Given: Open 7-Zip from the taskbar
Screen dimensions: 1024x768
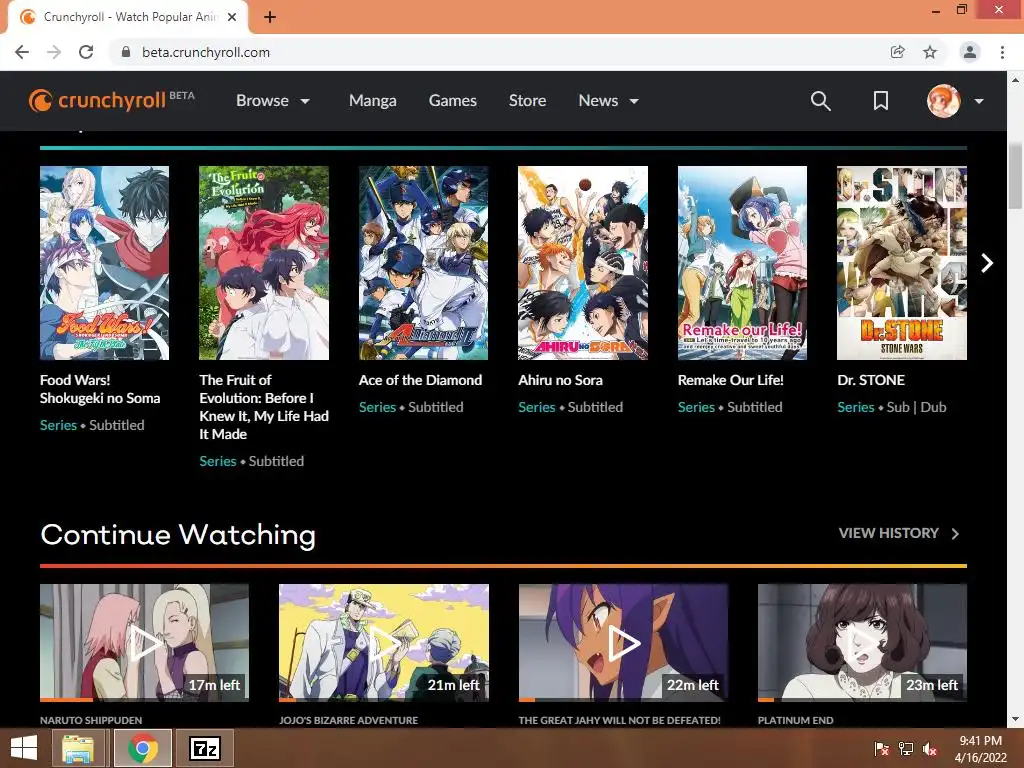Looking at the screenshot, I should pyautogui.click(x=204, y=748).
